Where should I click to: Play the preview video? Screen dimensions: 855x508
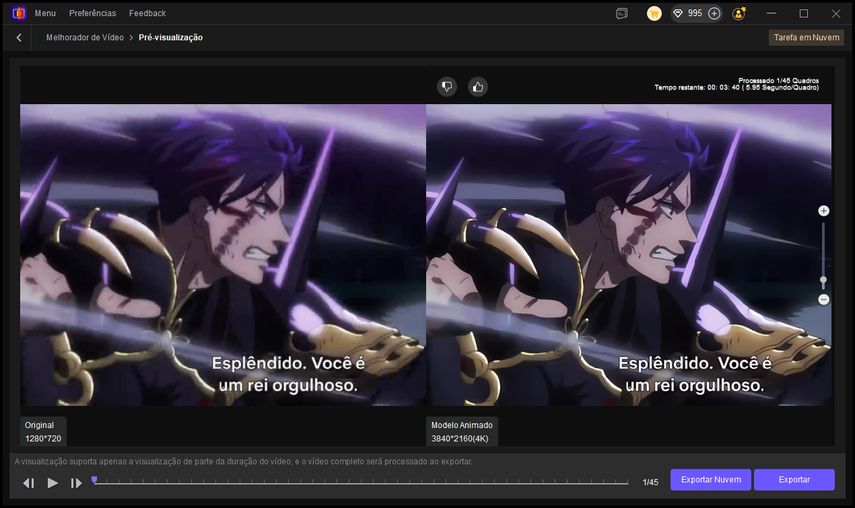click(52, 483)
